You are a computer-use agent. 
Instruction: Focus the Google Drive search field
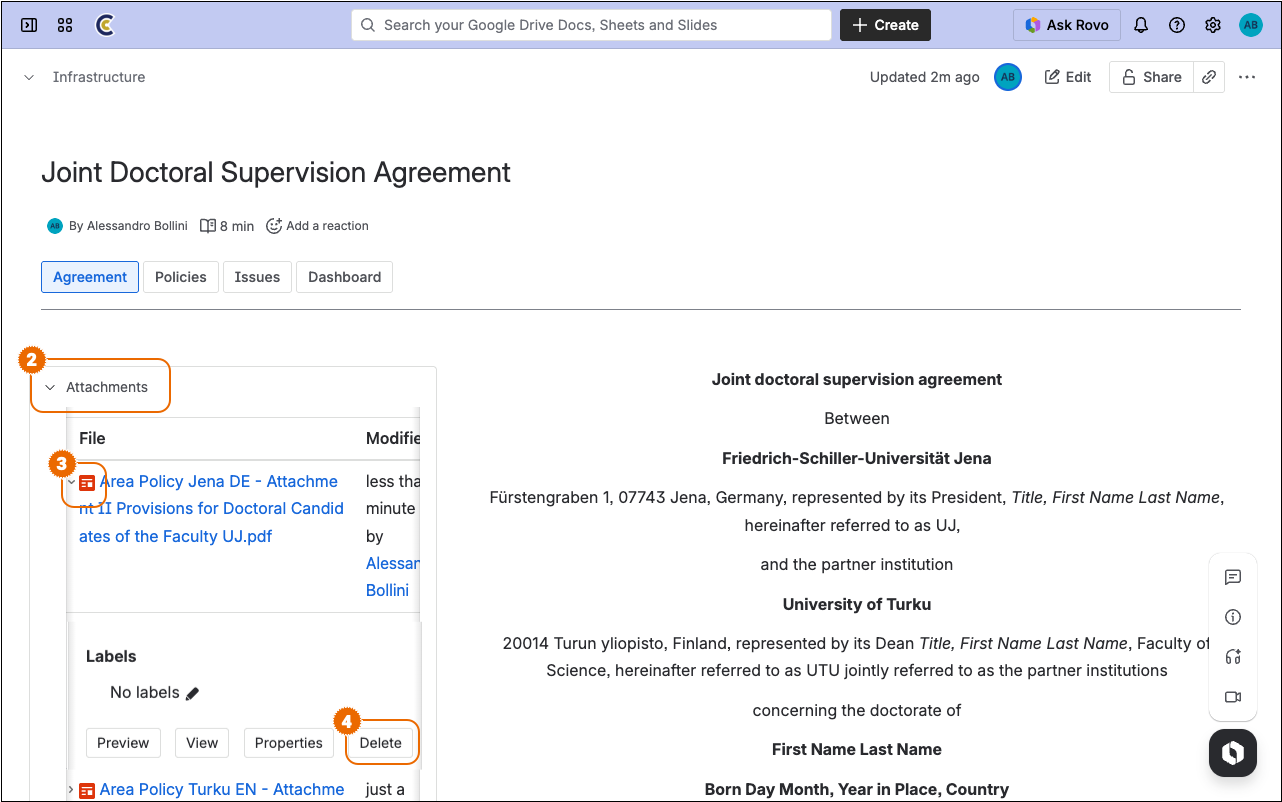tap(591, 25)
